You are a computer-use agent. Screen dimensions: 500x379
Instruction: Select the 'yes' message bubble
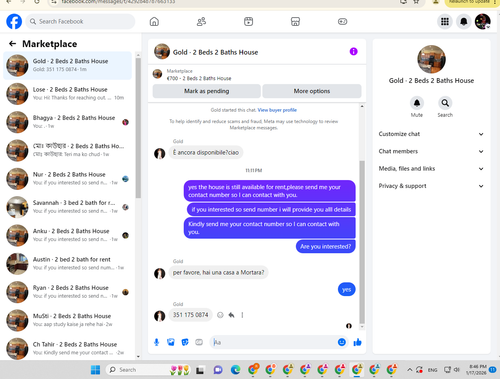pos(346,289)
